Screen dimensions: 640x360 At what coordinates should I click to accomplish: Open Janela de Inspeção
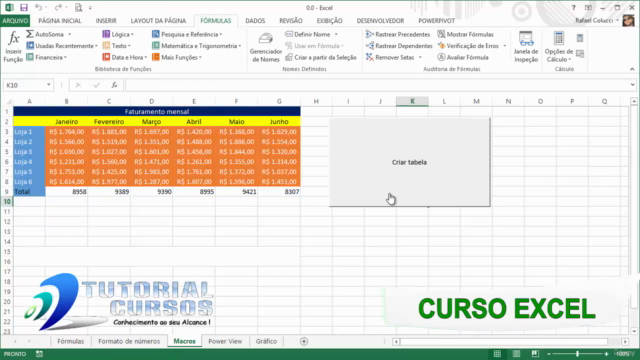tap(526, 47)
